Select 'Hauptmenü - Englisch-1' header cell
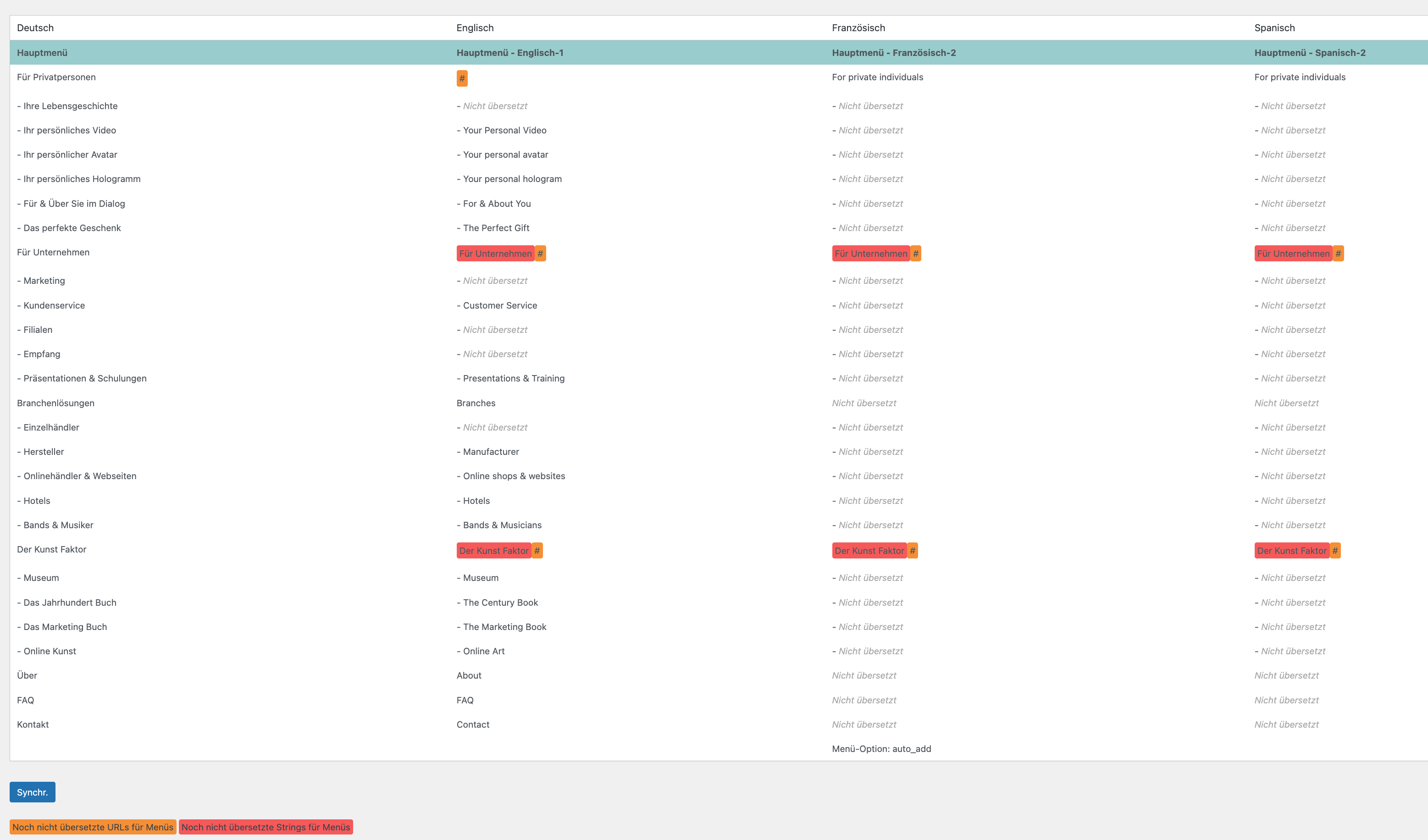The height and width of the screenshot is (840, 1428). click(510, 53)
